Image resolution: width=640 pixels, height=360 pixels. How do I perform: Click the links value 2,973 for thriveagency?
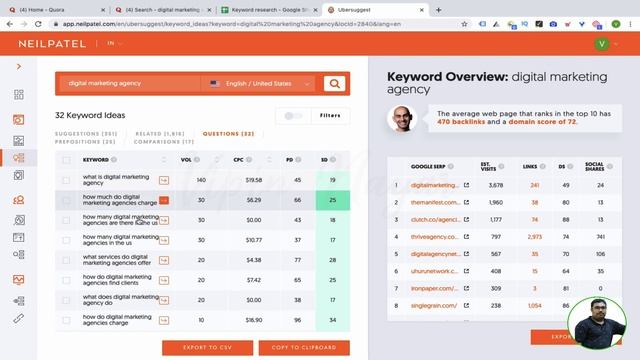pyautogui.click(x=534, y=237)
